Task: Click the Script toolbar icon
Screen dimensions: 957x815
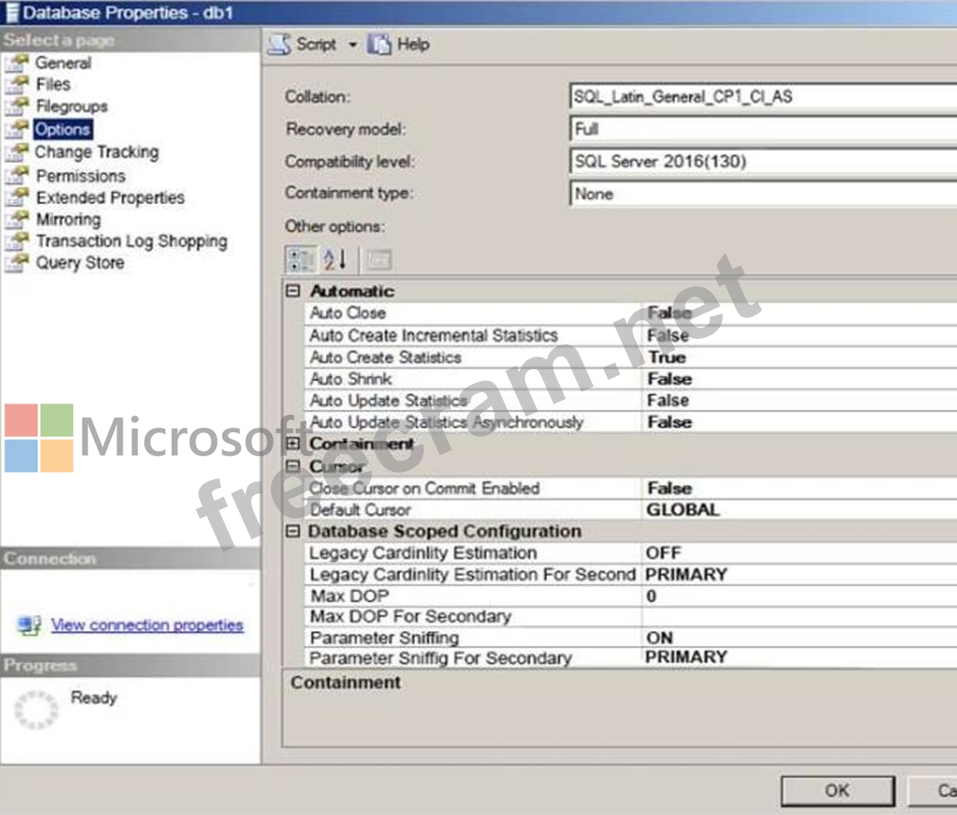Action: (280, 45)
